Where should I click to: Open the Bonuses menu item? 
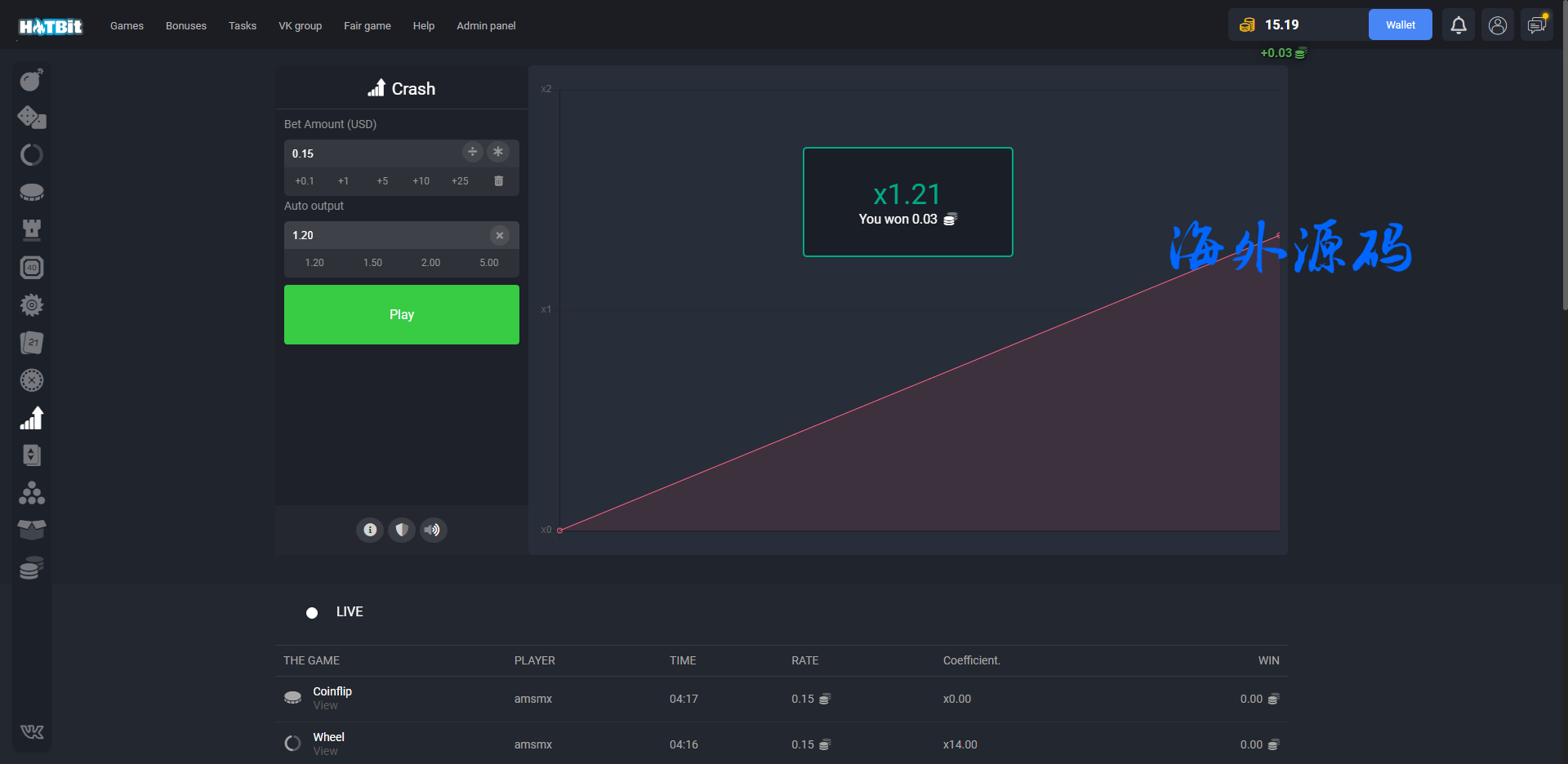(185, 26)
